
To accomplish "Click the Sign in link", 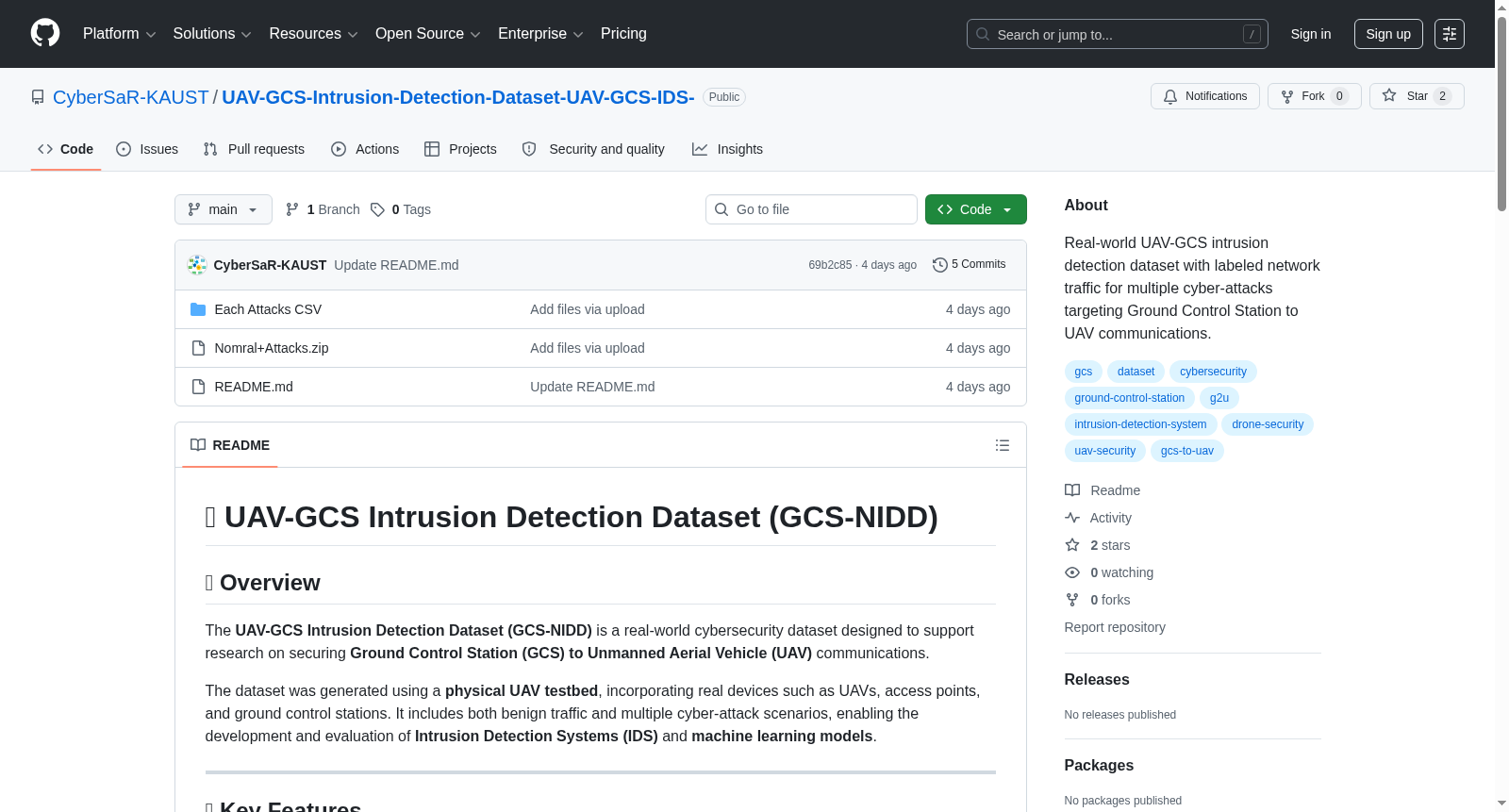I will (1311, 34).
